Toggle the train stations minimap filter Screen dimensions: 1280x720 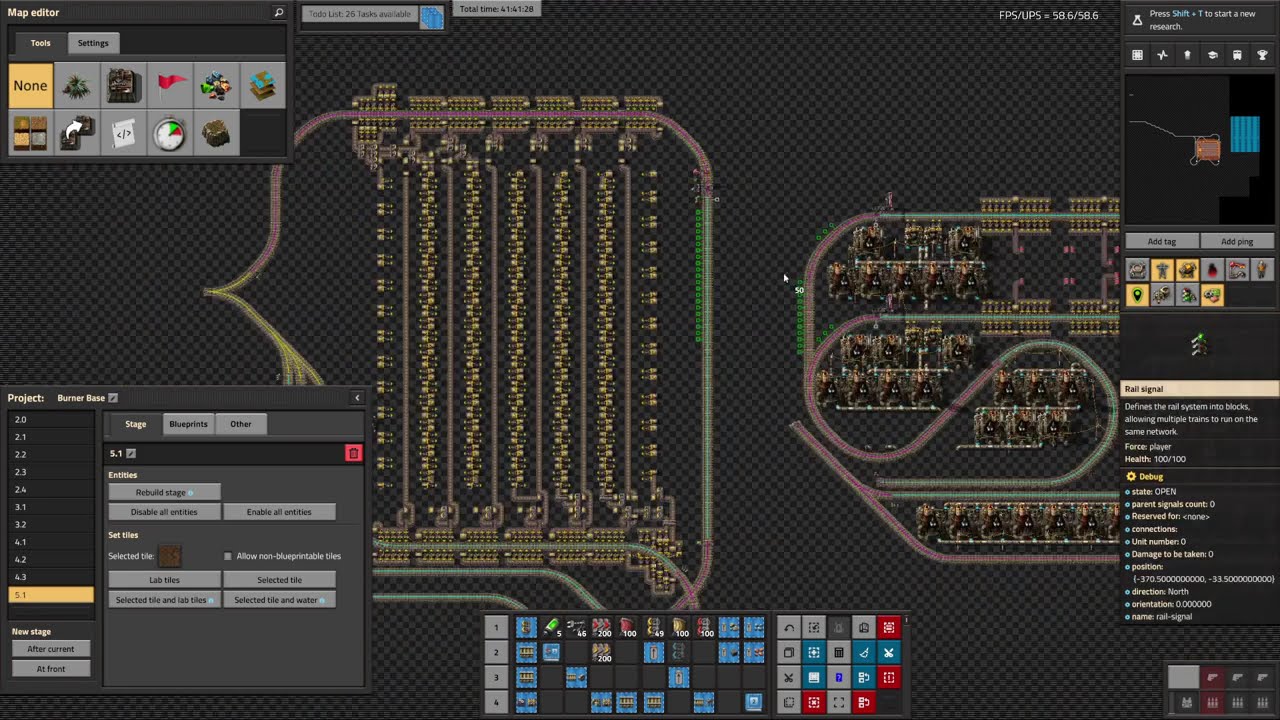[1237, 270]
